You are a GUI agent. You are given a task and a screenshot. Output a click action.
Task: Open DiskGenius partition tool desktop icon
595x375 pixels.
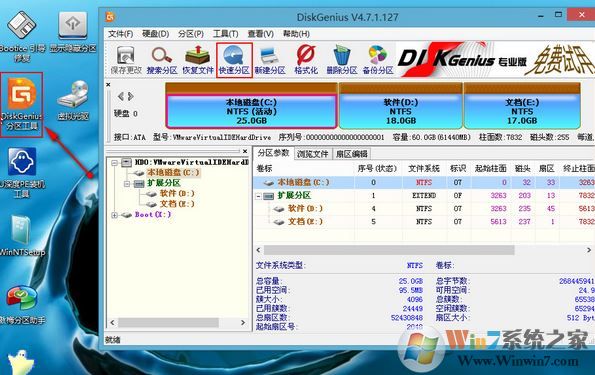22,104
